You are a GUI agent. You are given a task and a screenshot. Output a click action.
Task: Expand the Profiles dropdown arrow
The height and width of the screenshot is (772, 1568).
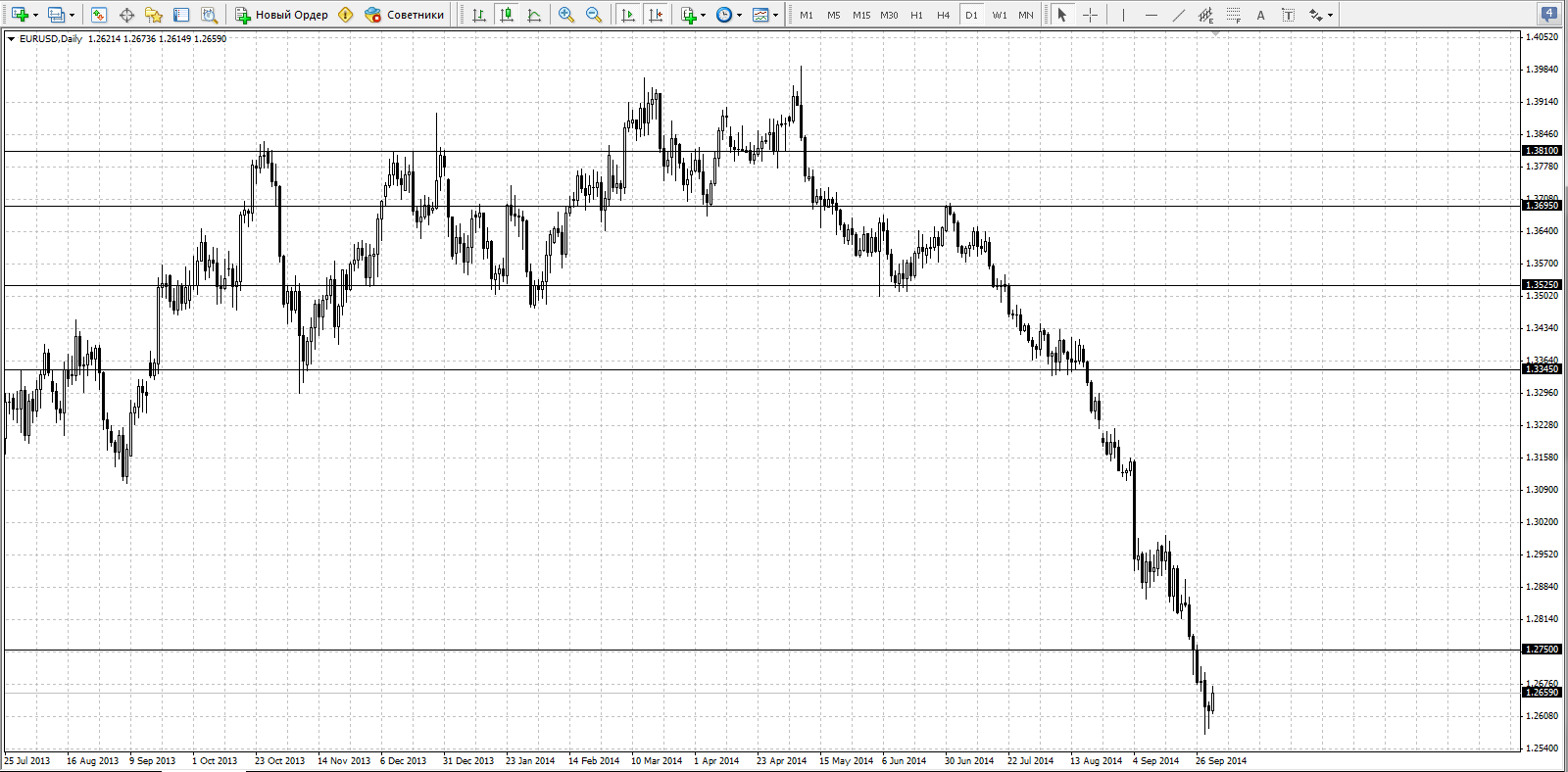(x=72, y=15)
